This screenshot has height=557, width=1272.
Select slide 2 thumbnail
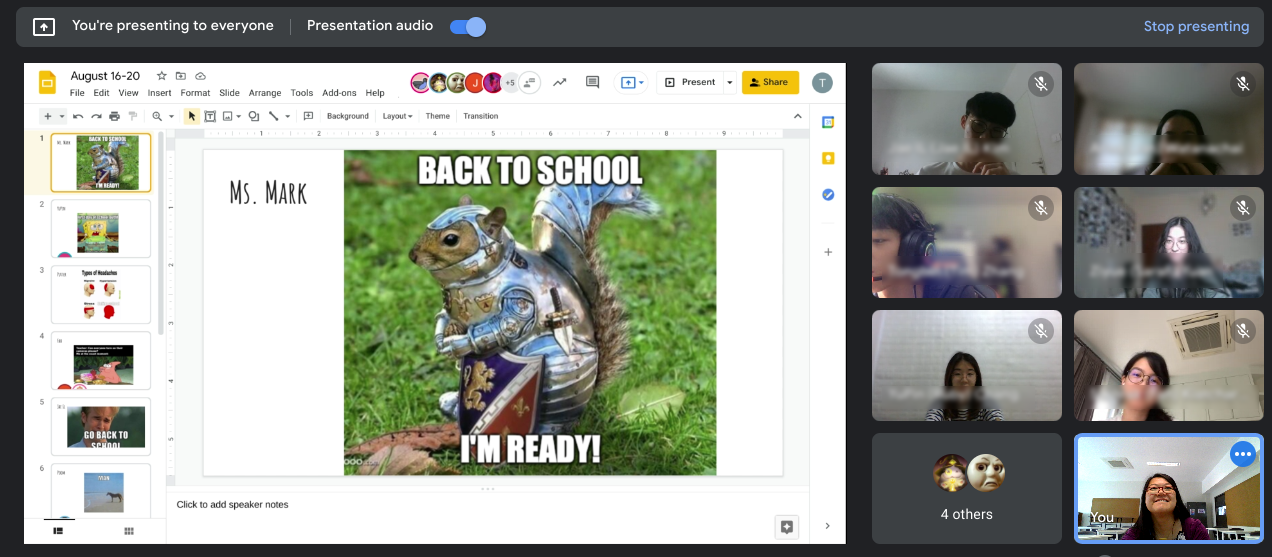(101, 228)
